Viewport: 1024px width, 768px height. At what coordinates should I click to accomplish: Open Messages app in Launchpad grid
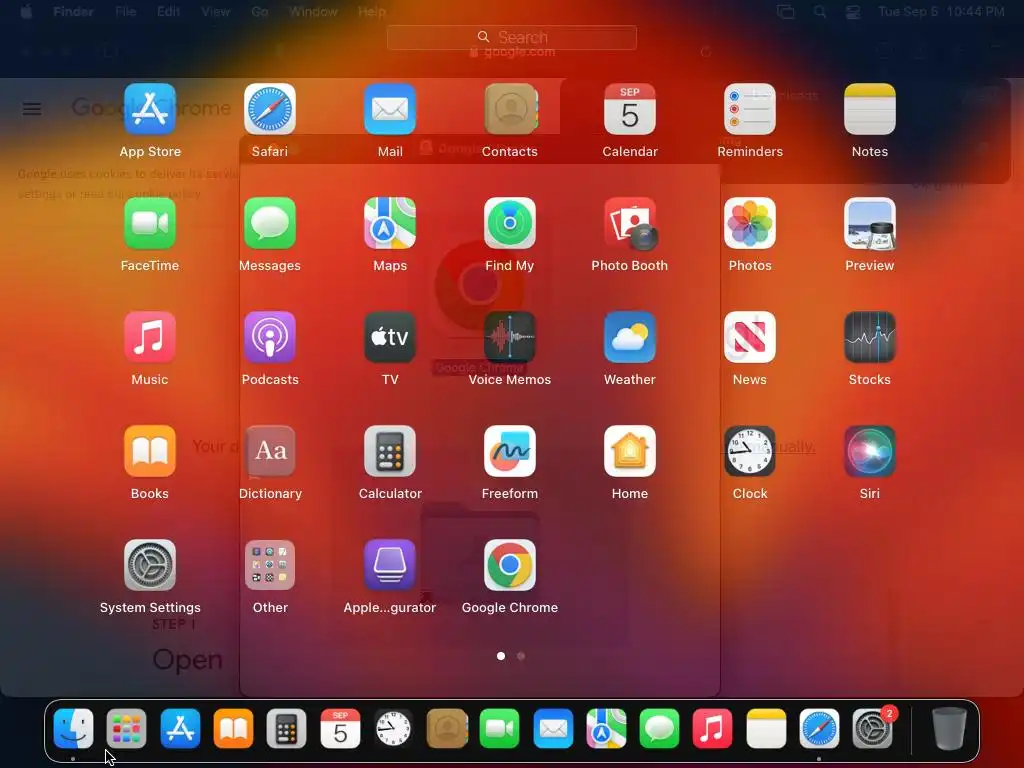pyautogui.click(x=270, y=223)
